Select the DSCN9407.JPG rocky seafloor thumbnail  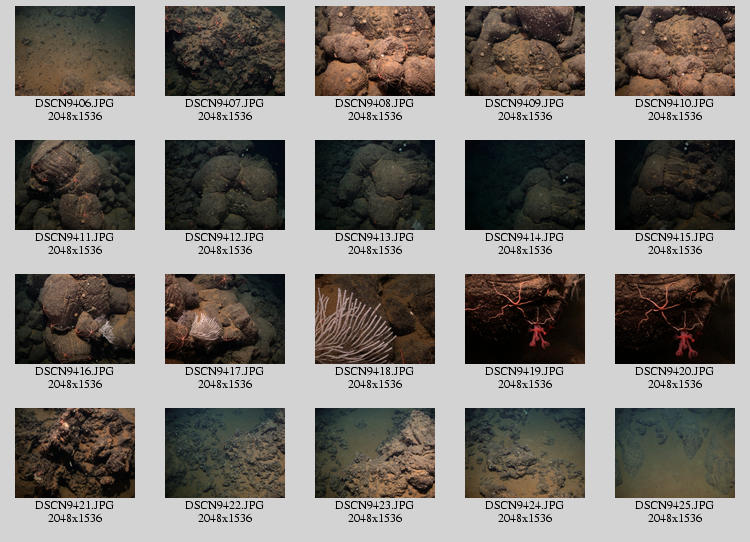[225, 51]
